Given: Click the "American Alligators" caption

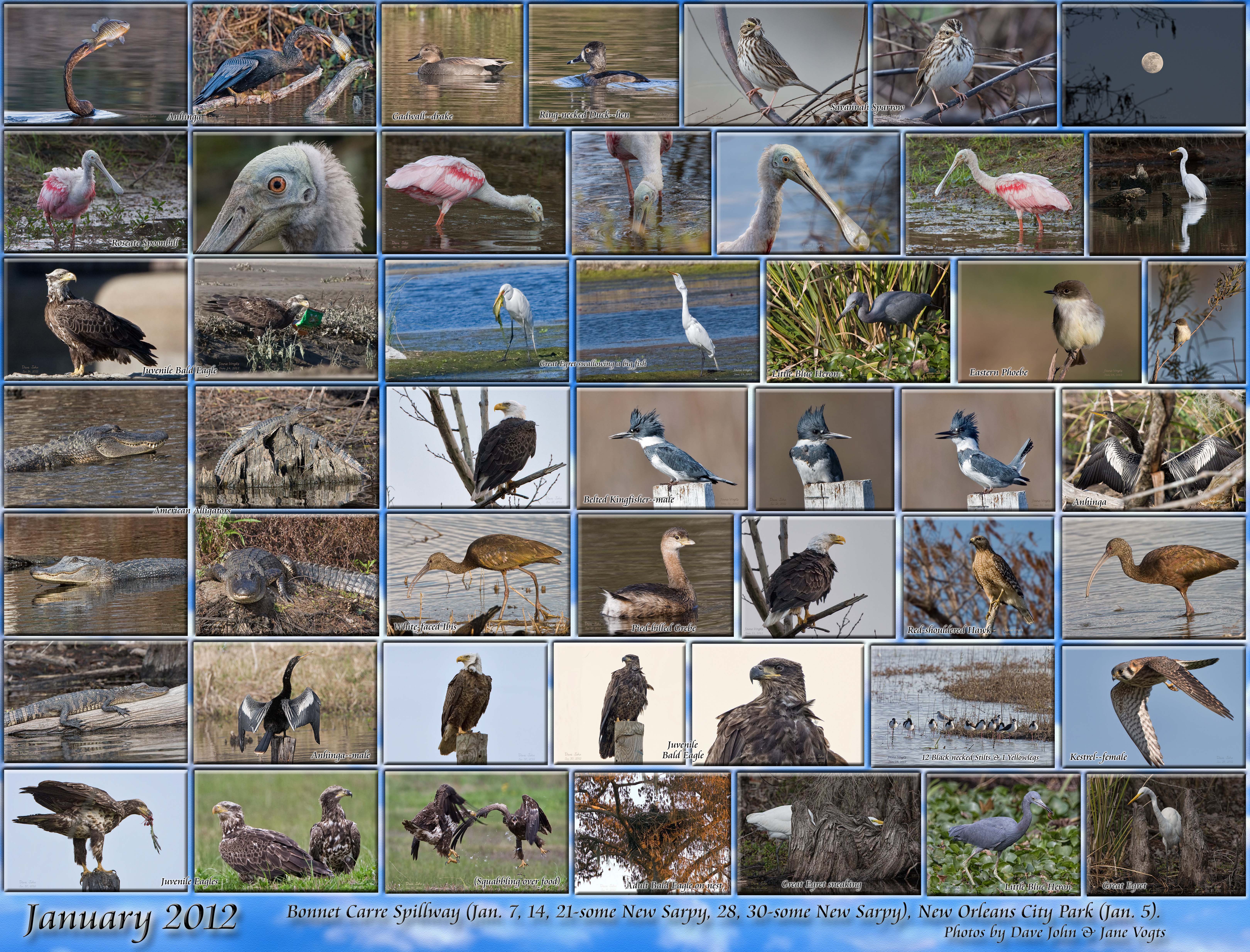Looking at the screenshot, I should coord(192,511).
